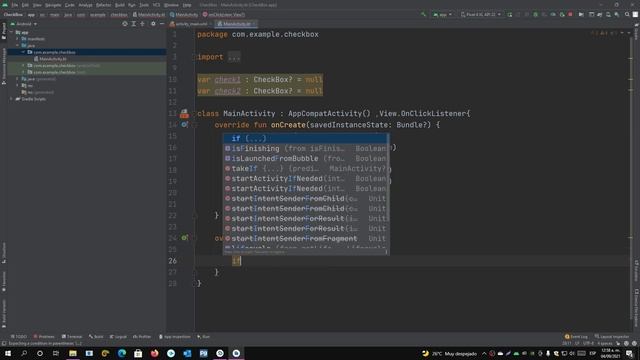Viewport: 640px width, 360px height.
Task: Click the Select Opened File target icon
Action: coord(125,24)
